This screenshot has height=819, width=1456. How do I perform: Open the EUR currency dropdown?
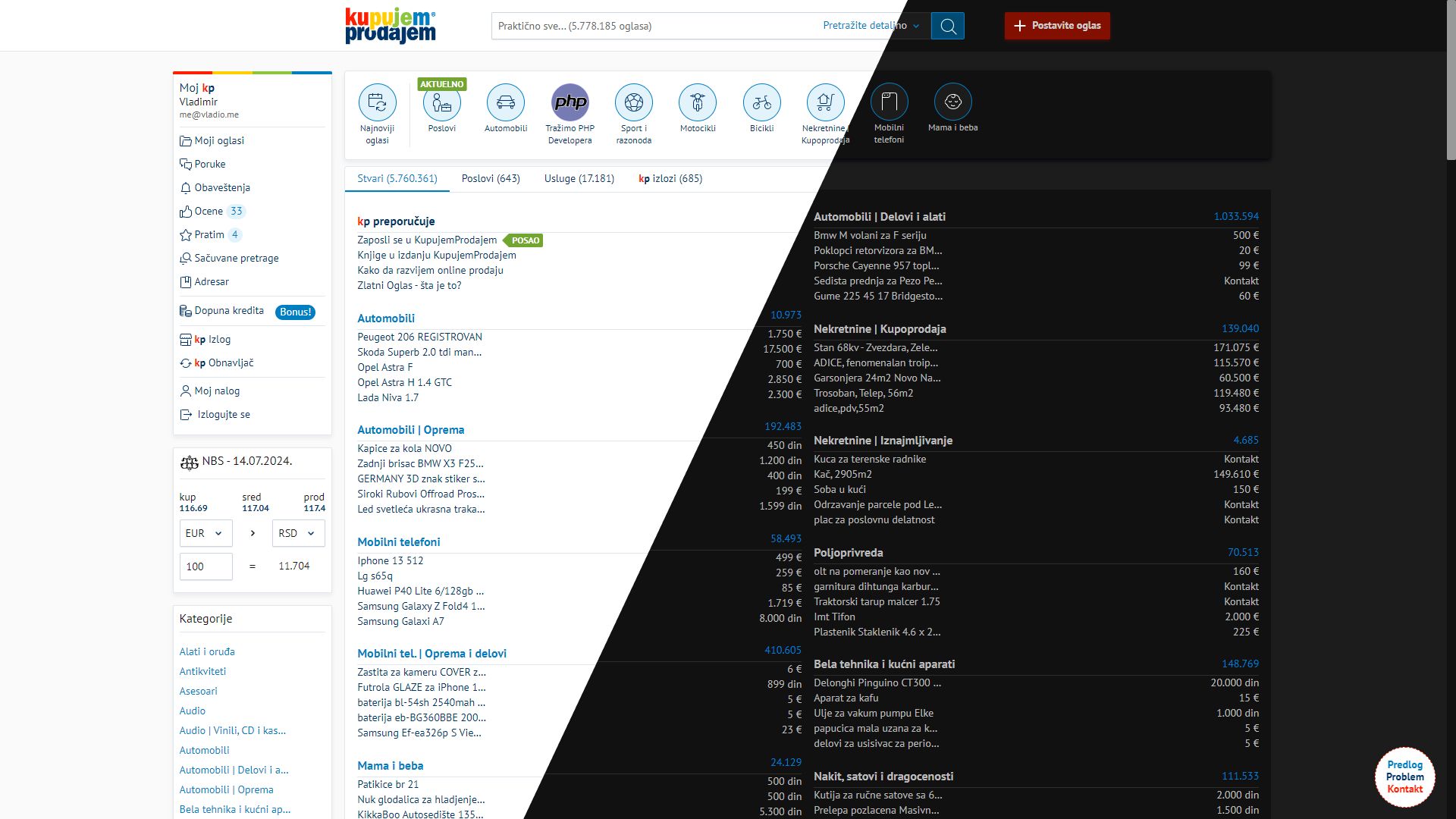[206, 533]
